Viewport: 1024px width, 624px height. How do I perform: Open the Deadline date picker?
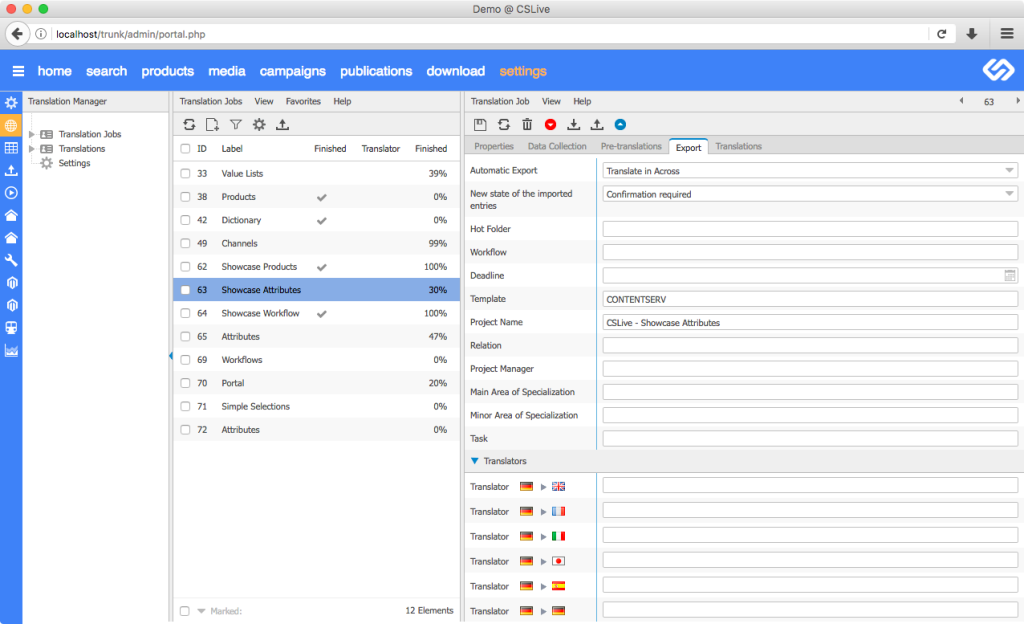click(1011, 276)
